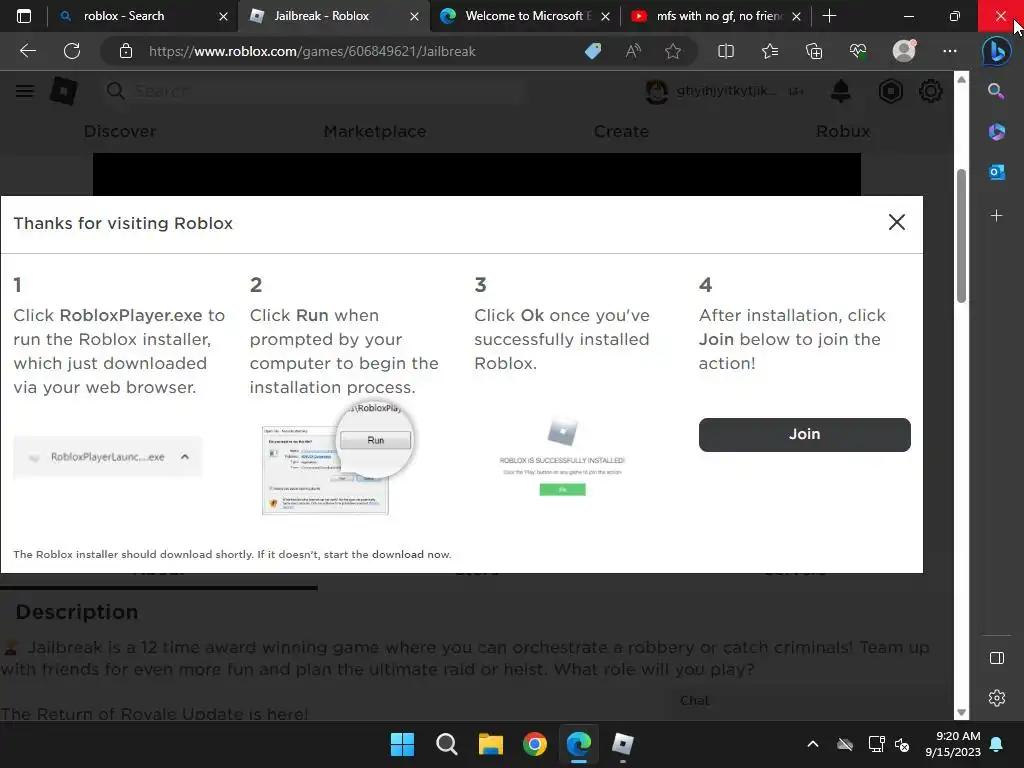Go back using browser back arrow
Image resolution: width=1024 pixels, height=768 pixels.
click(27, 51)
